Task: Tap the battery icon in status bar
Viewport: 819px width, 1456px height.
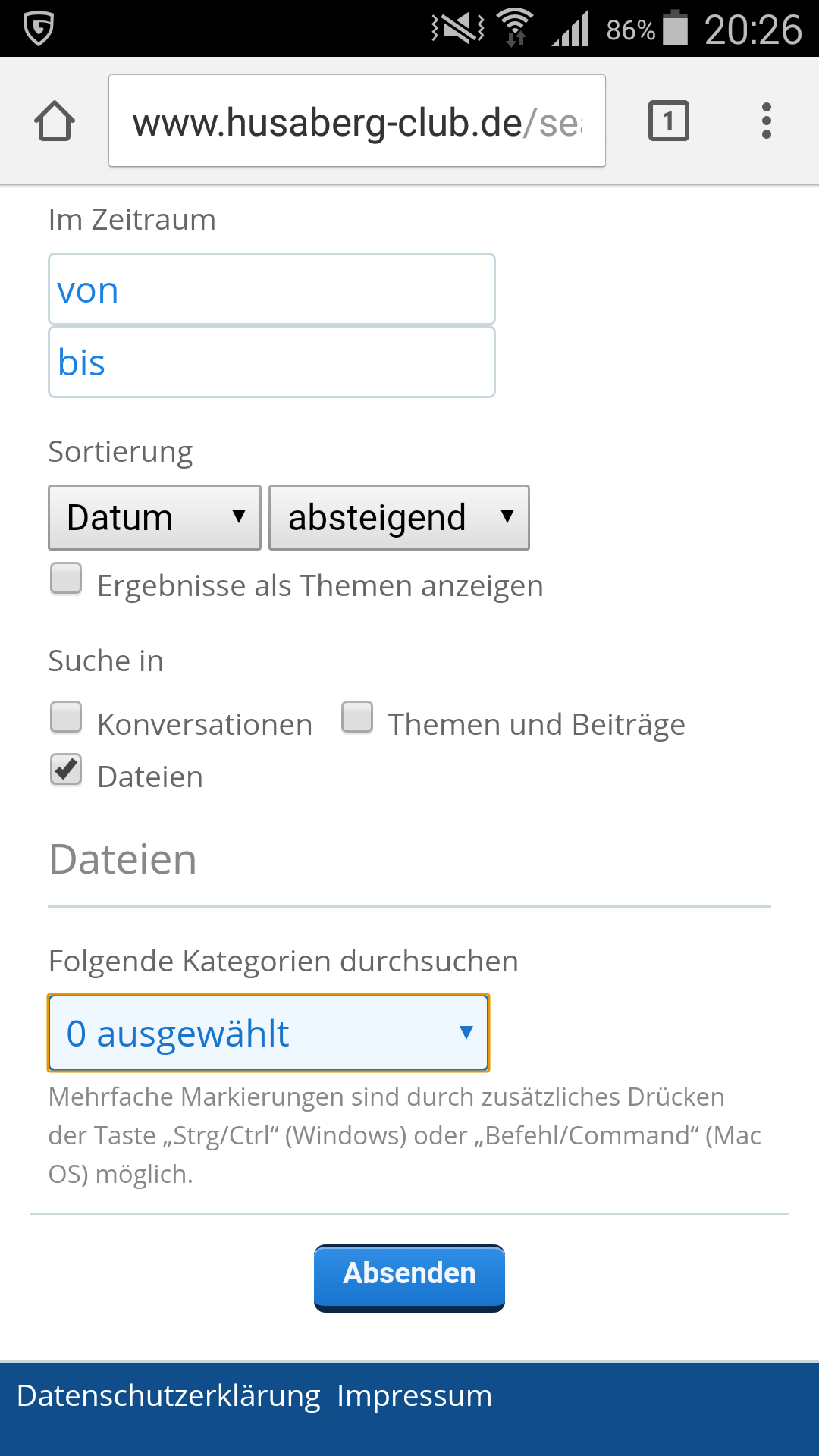Action: coord(675,29)
